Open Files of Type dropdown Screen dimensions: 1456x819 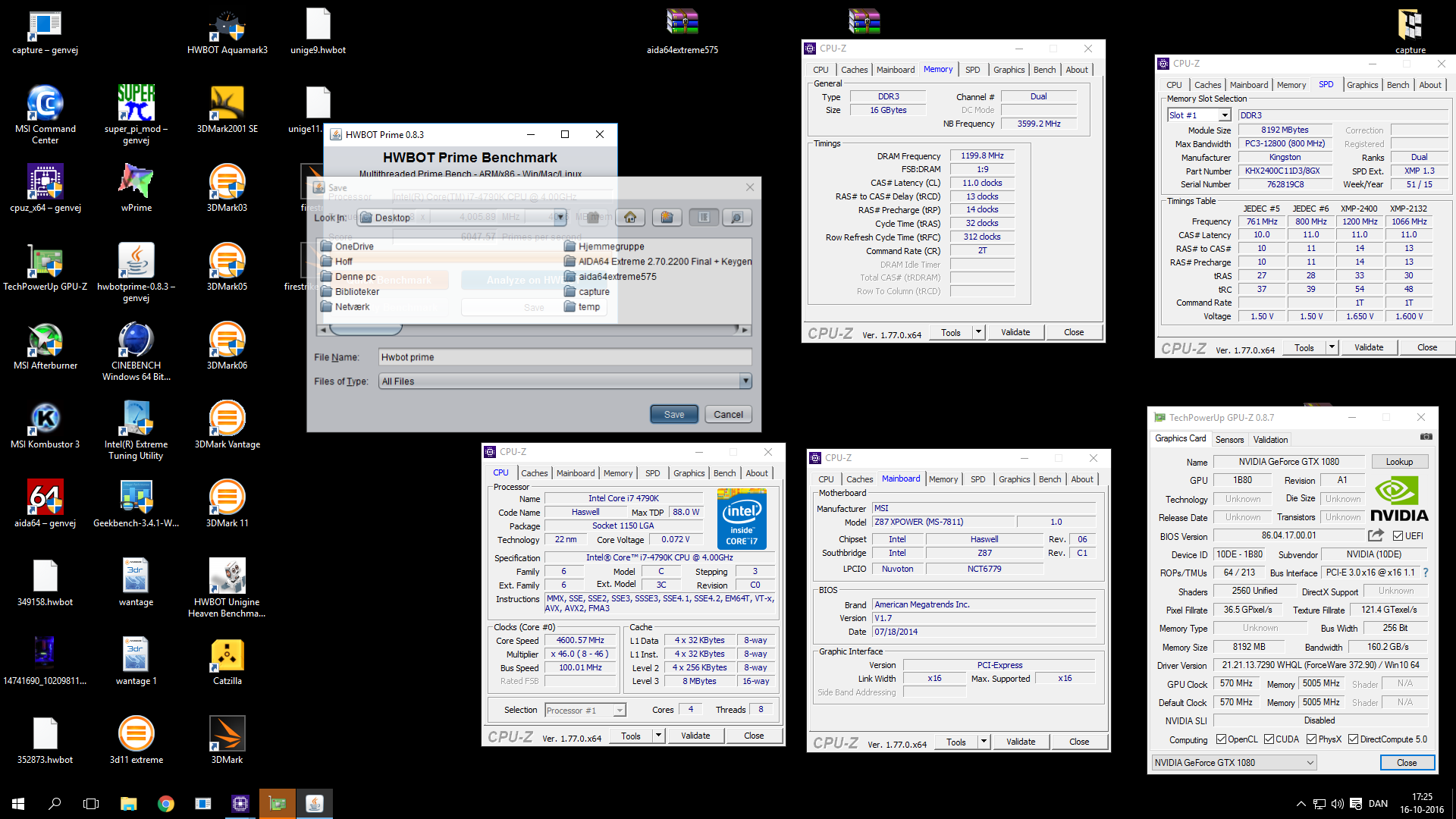pyautogui.click(x=745, y=381)
